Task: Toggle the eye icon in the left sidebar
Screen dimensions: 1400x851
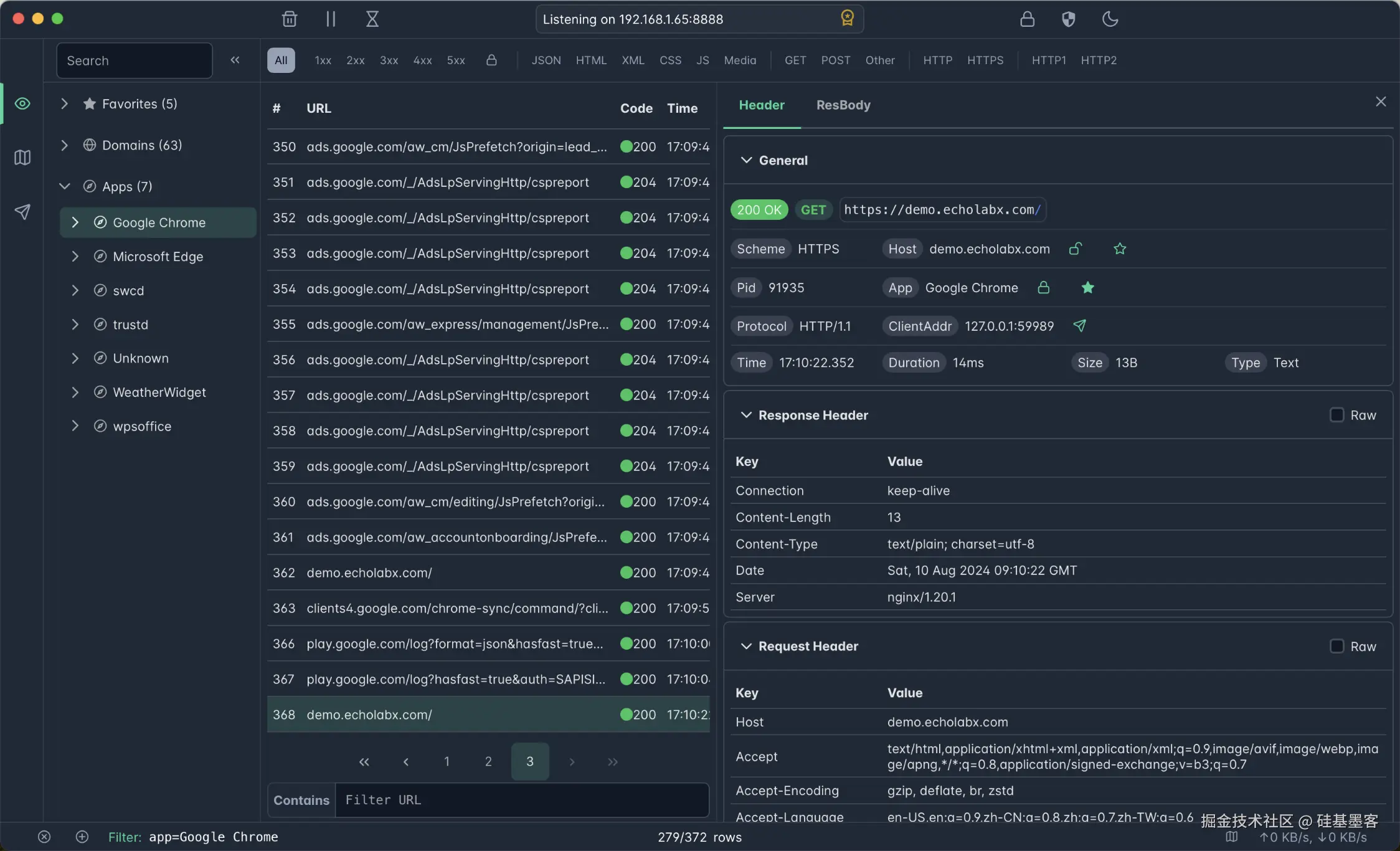Action: click(22, 103)
